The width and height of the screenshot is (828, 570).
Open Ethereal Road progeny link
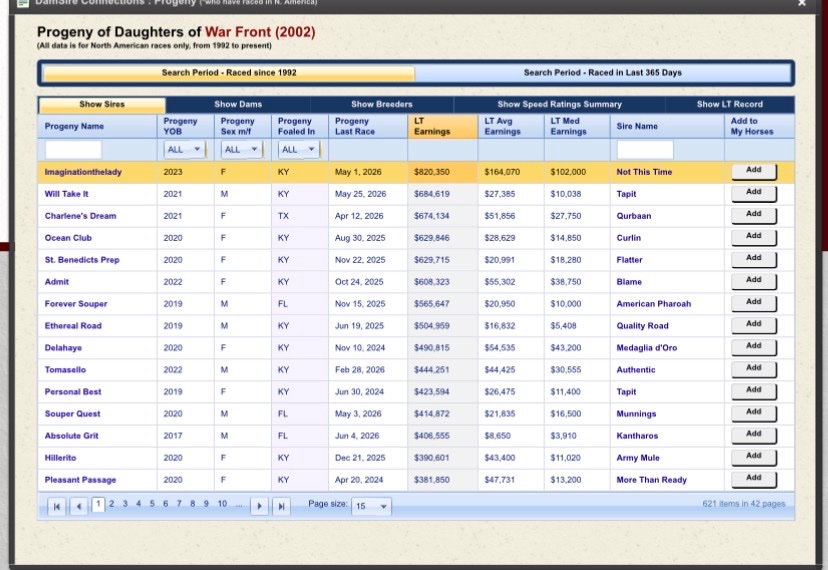[x=73, y=326]
